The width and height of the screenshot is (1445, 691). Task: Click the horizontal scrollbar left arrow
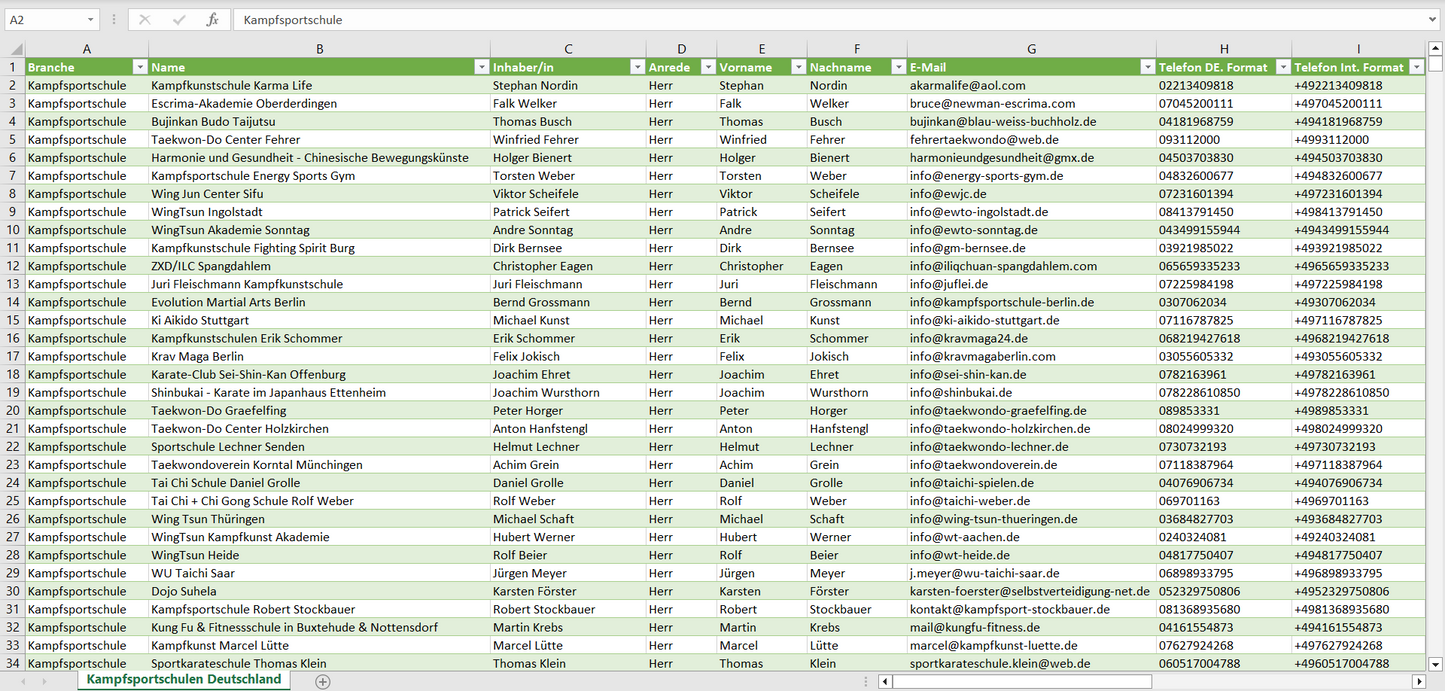(x=885, y=681)
